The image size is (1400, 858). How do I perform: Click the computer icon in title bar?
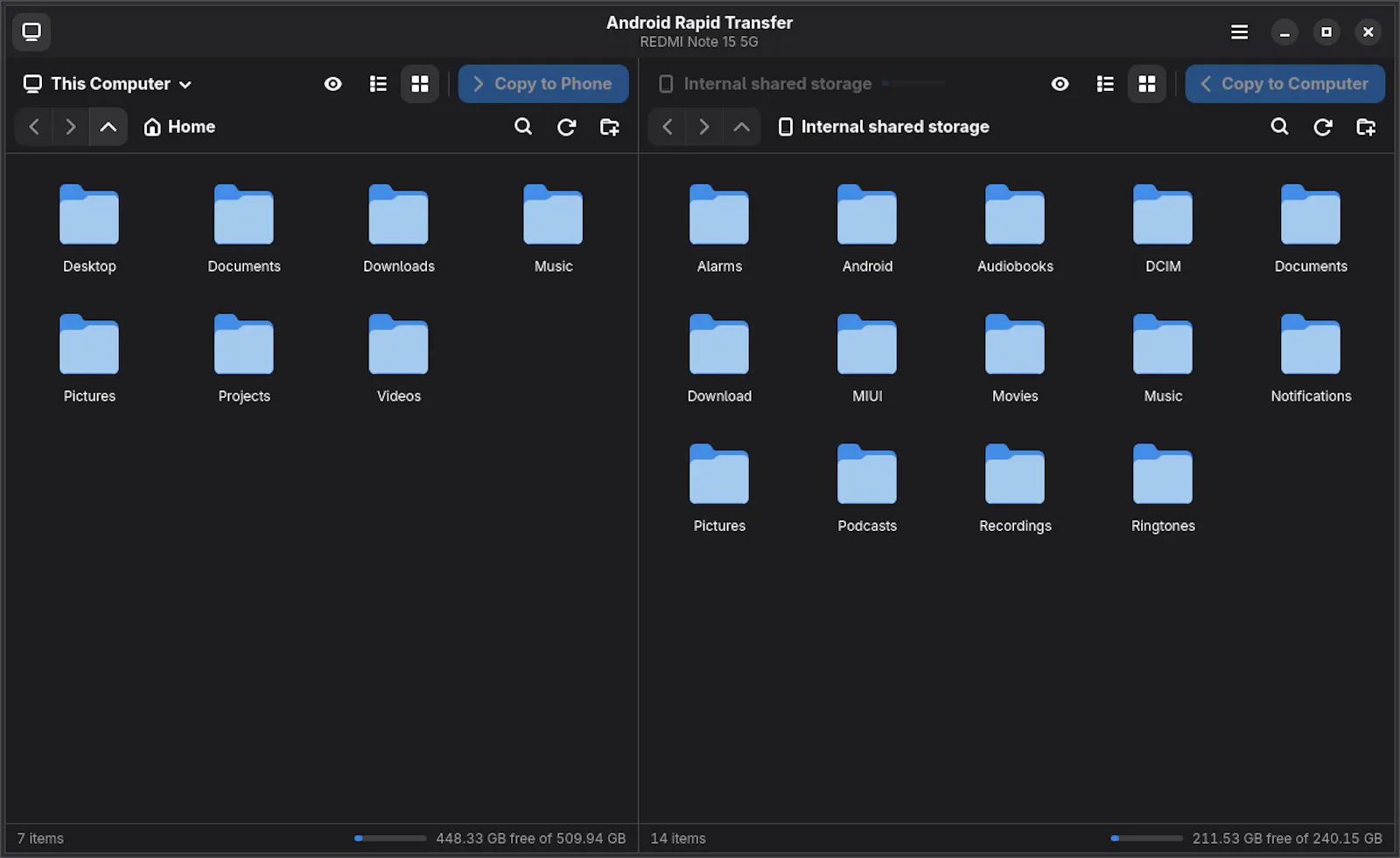pyautogui.click(x=31, y=32)
